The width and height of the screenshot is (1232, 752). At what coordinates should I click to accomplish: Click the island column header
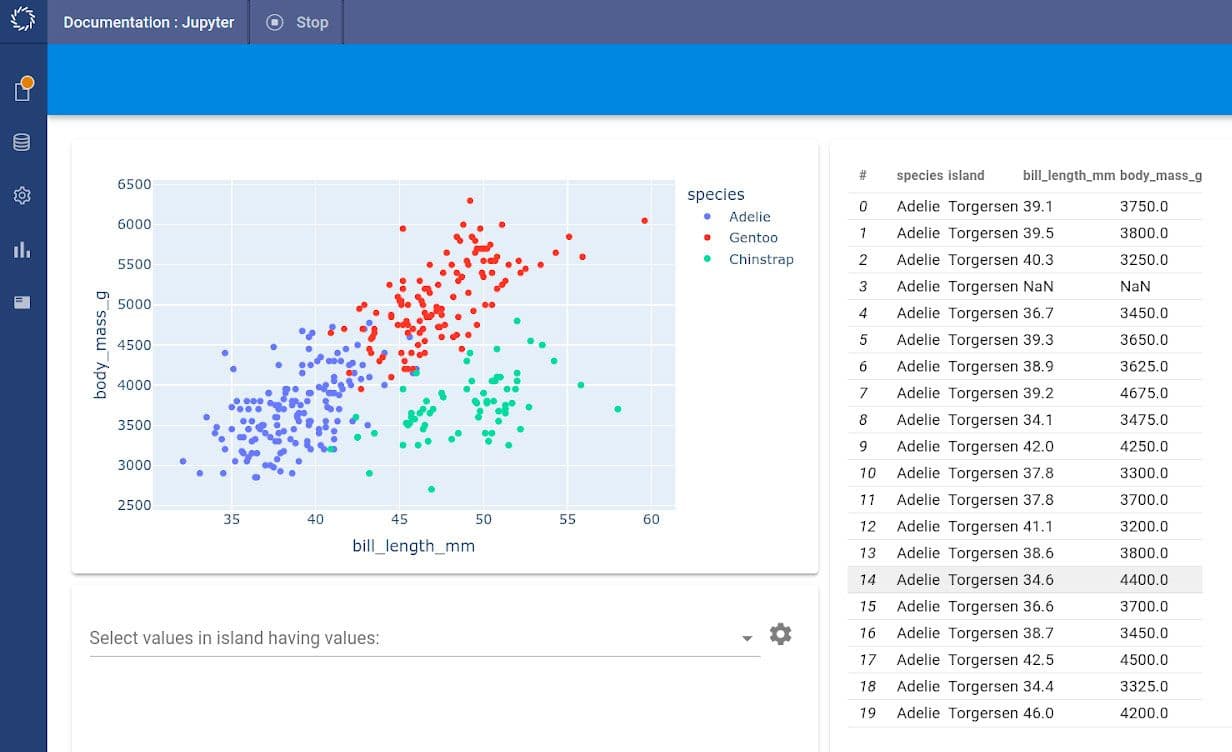(966, 176)
